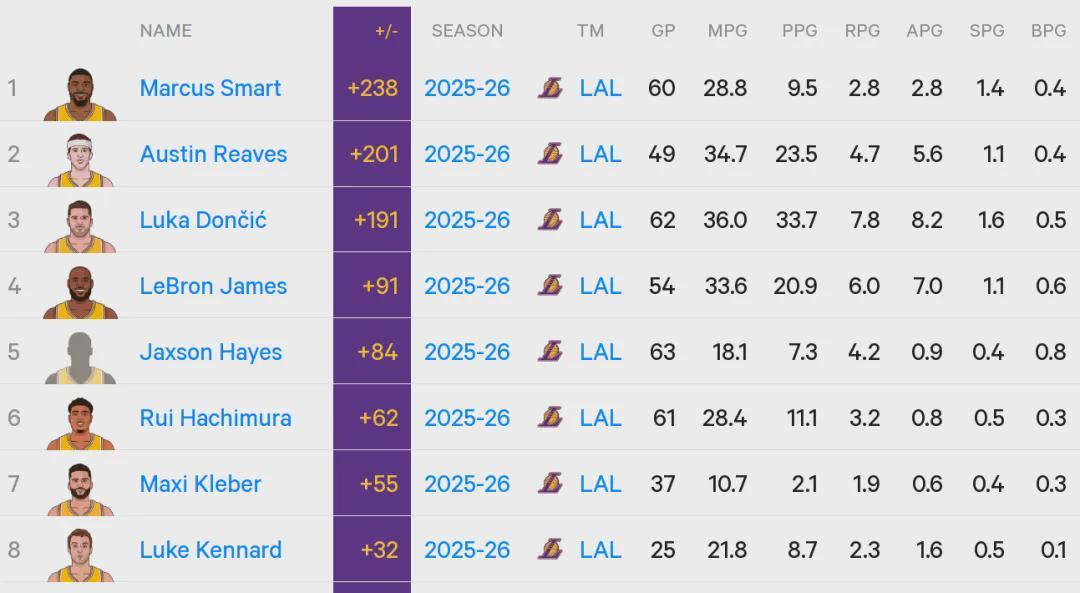Screen dimensions: 1080x593
Task: Click the Lakers logo in LeBron James' row
Action: (x=550, y=286)
